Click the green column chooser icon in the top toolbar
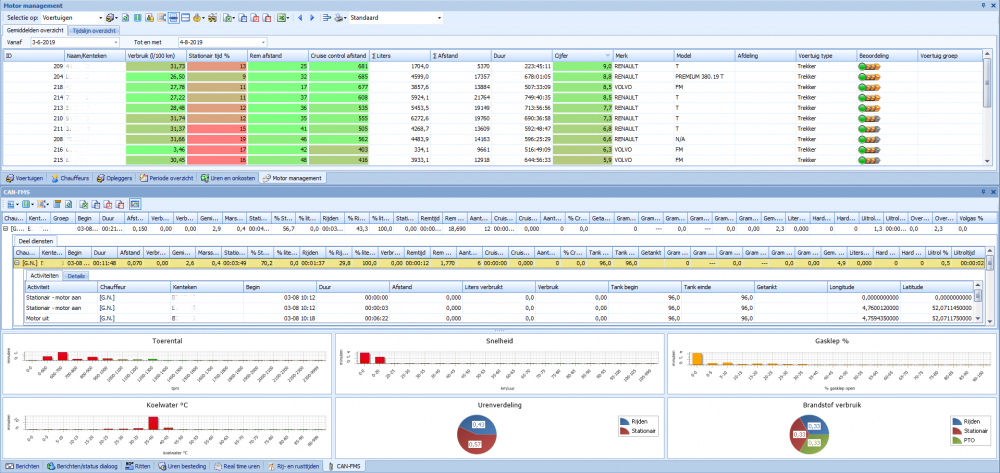This screenshot has width=1000, height=473. tap(138, 18)
